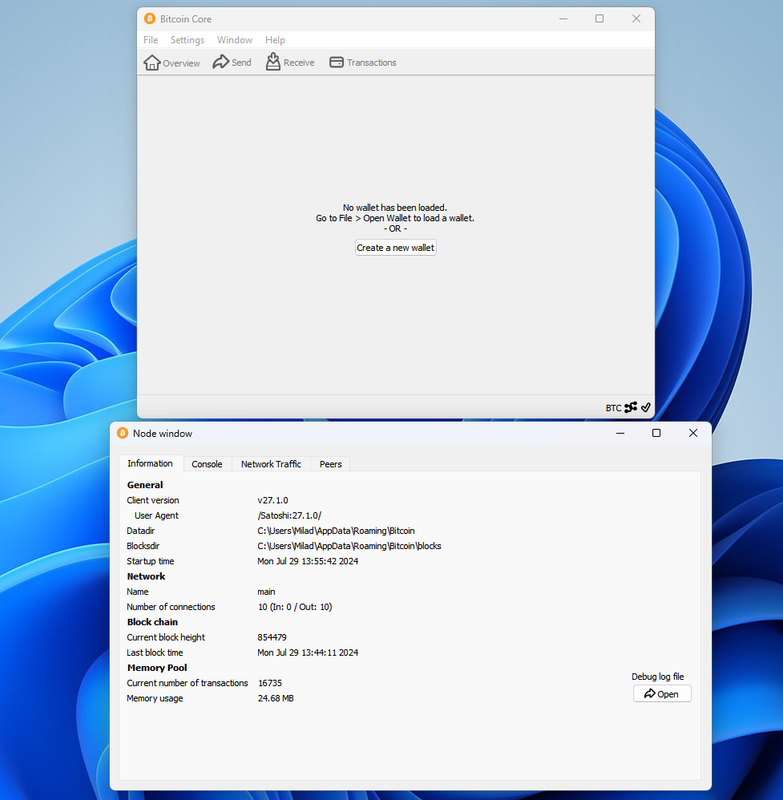783x800 pixels.
Task: Click the Blocksdir label
Action: click(x=143, y=546)
